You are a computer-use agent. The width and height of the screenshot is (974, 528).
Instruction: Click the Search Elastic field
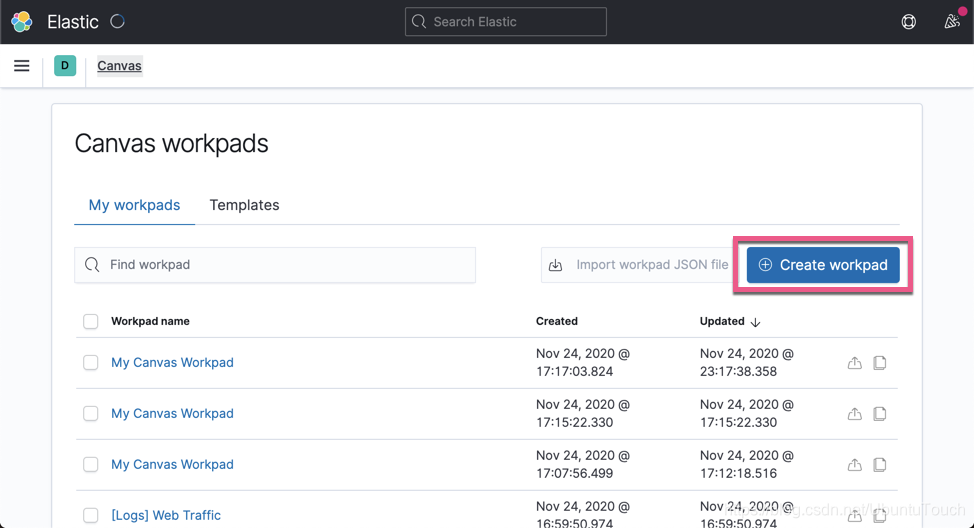pyautogui.click(x=506, y=22)
